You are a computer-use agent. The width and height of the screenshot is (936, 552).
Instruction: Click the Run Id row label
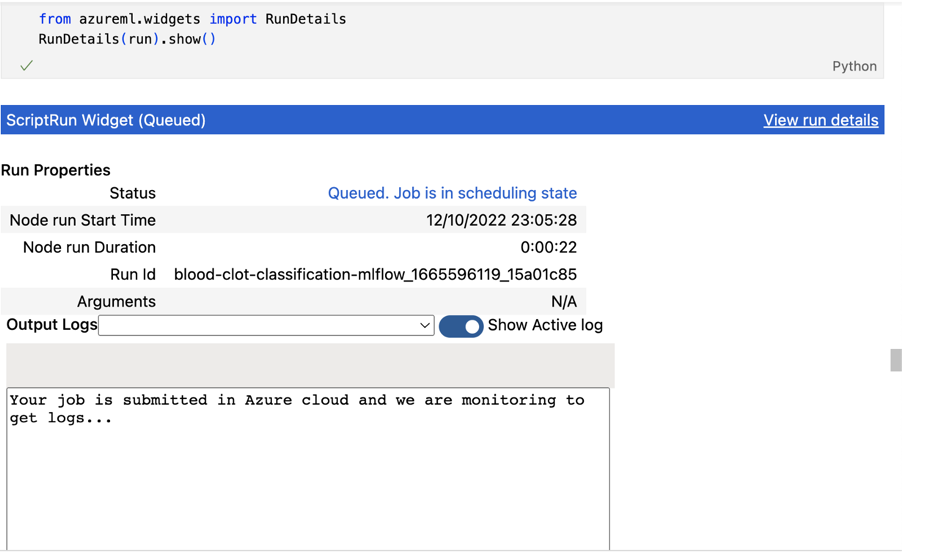click(133, 274)
